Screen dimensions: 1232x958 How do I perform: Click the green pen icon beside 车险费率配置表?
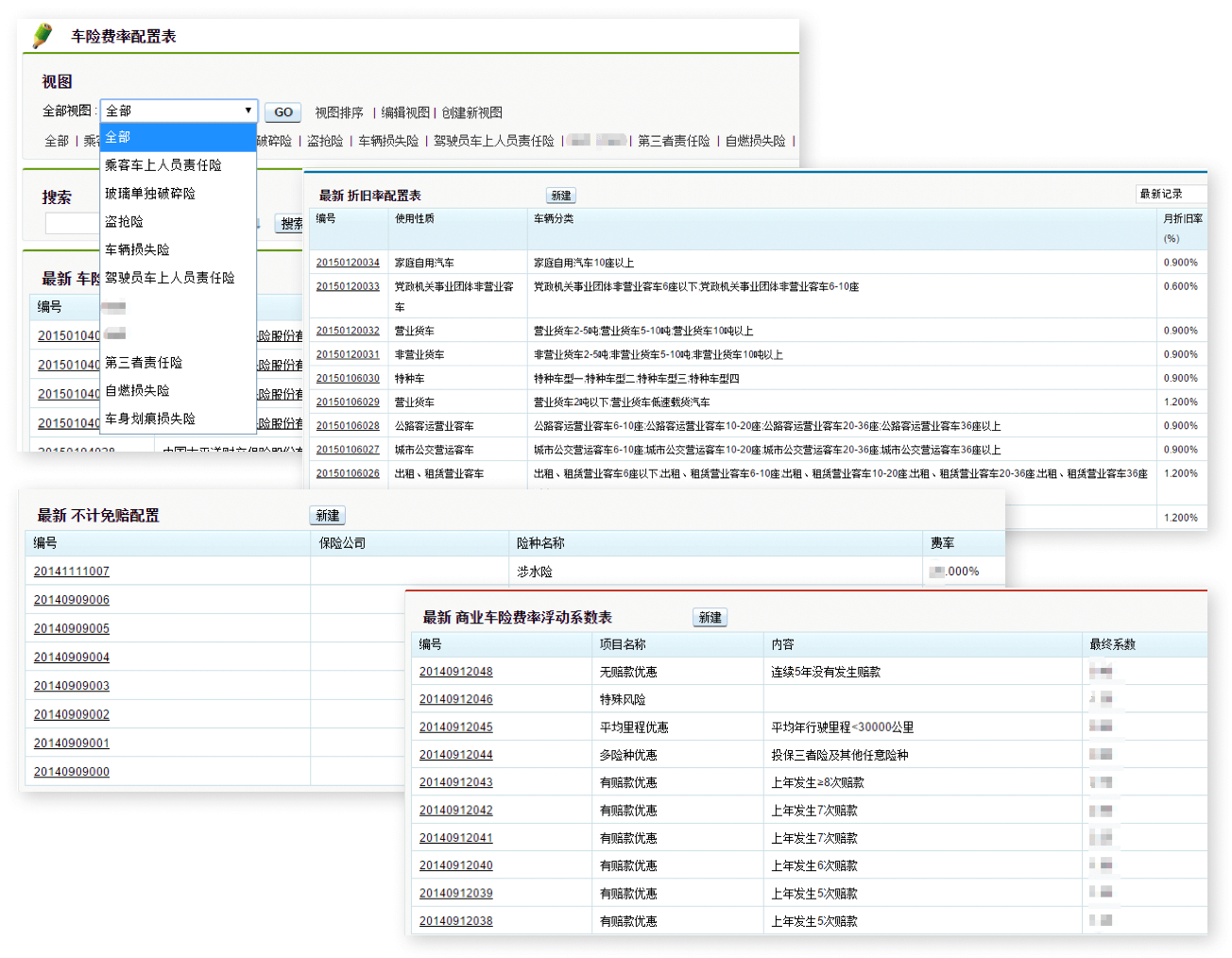[43, 36]
